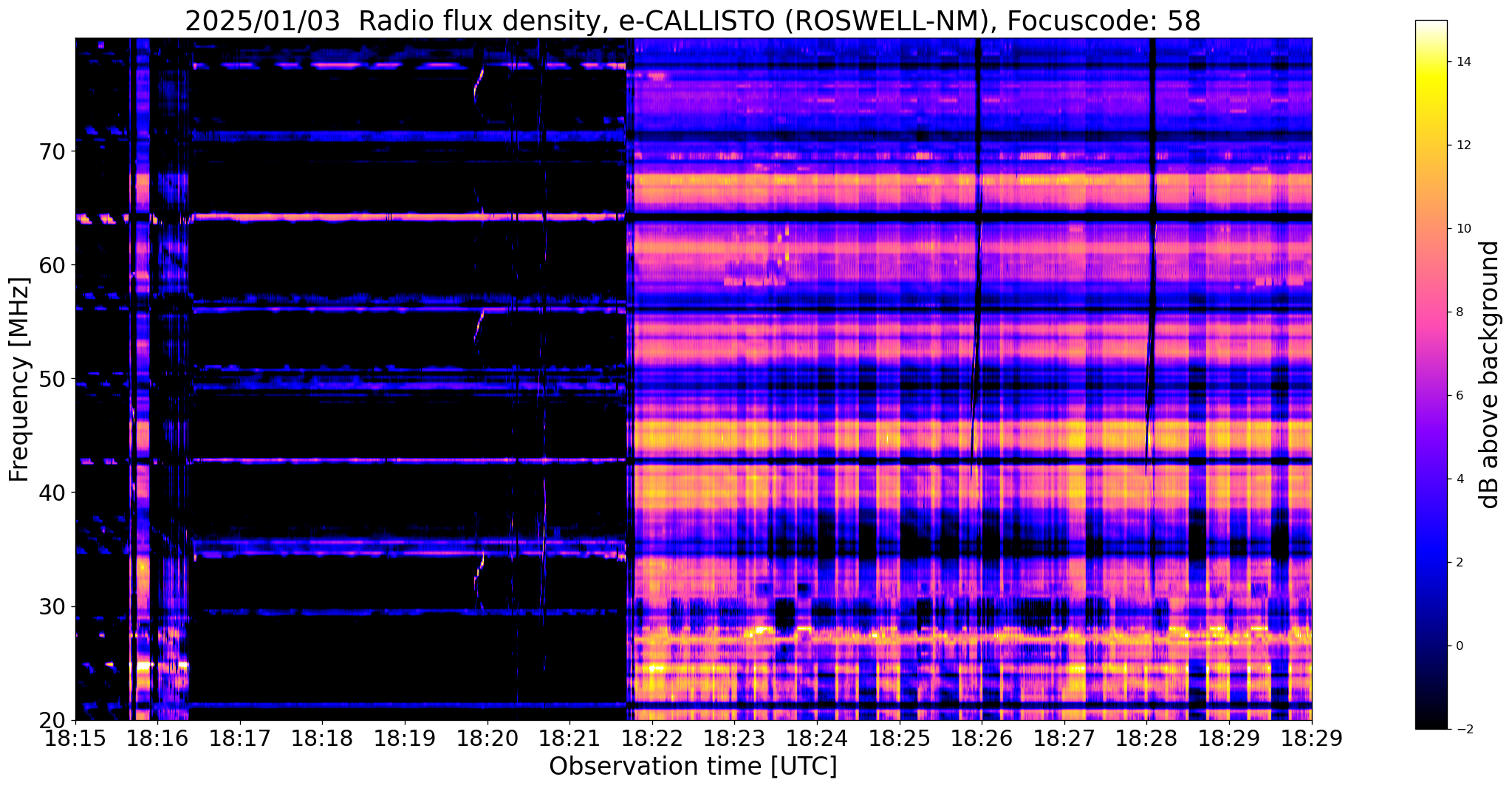The width and height of the screenshot is (1512, 788).
Task: Click the blue region of the colorbar near 2 dB
Action: pos(1431,562)
